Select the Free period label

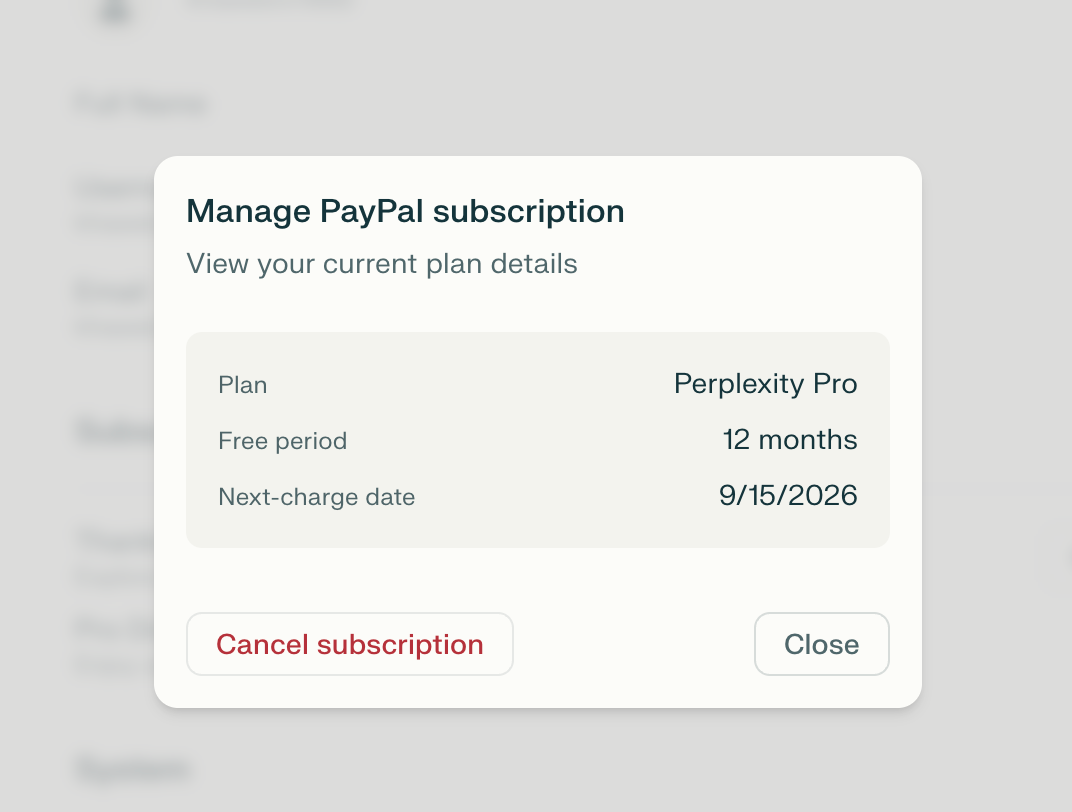[282, 441]
